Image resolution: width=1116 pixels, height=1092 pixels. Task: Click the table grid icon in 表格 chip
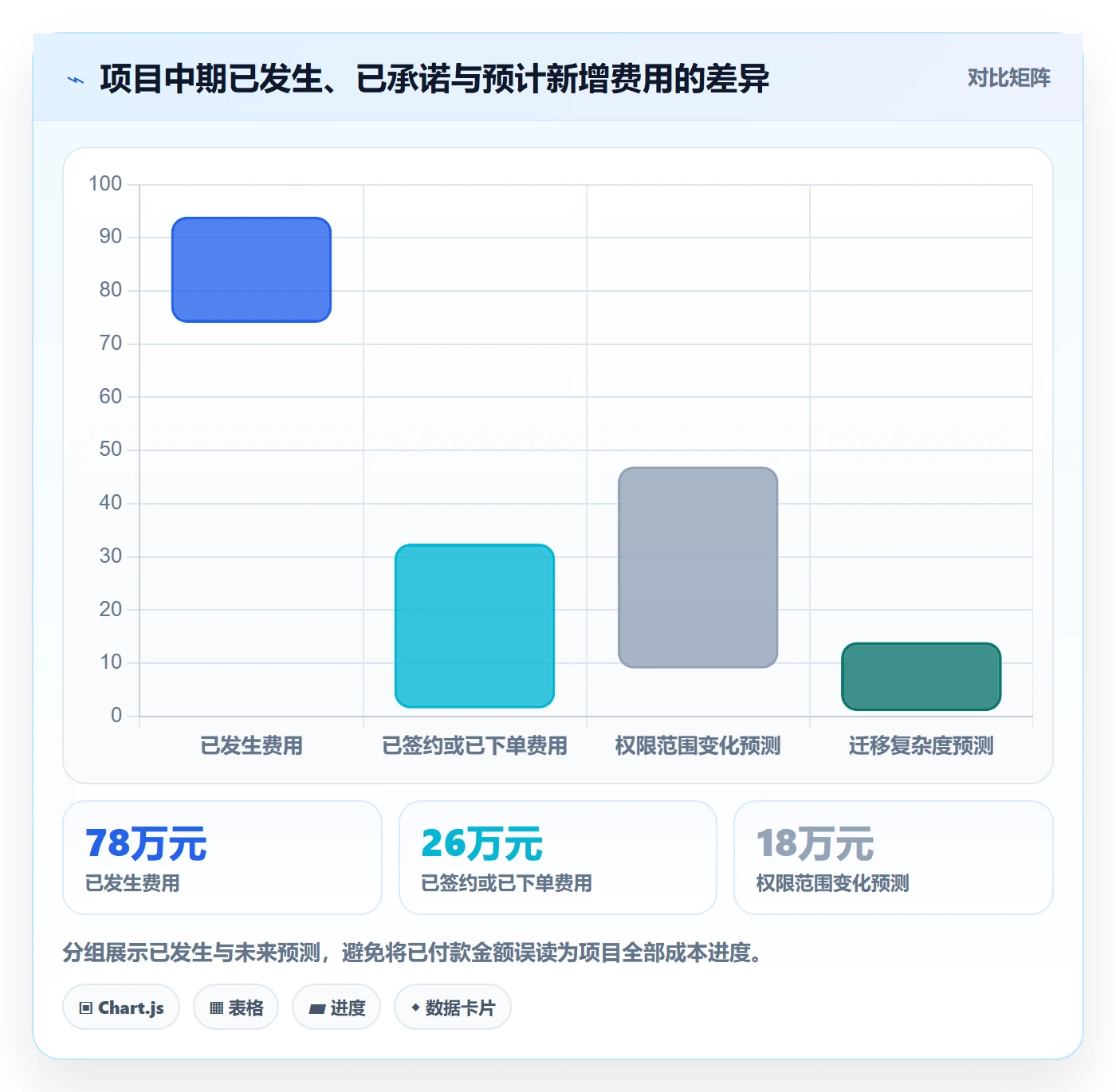coord(216,1008)
